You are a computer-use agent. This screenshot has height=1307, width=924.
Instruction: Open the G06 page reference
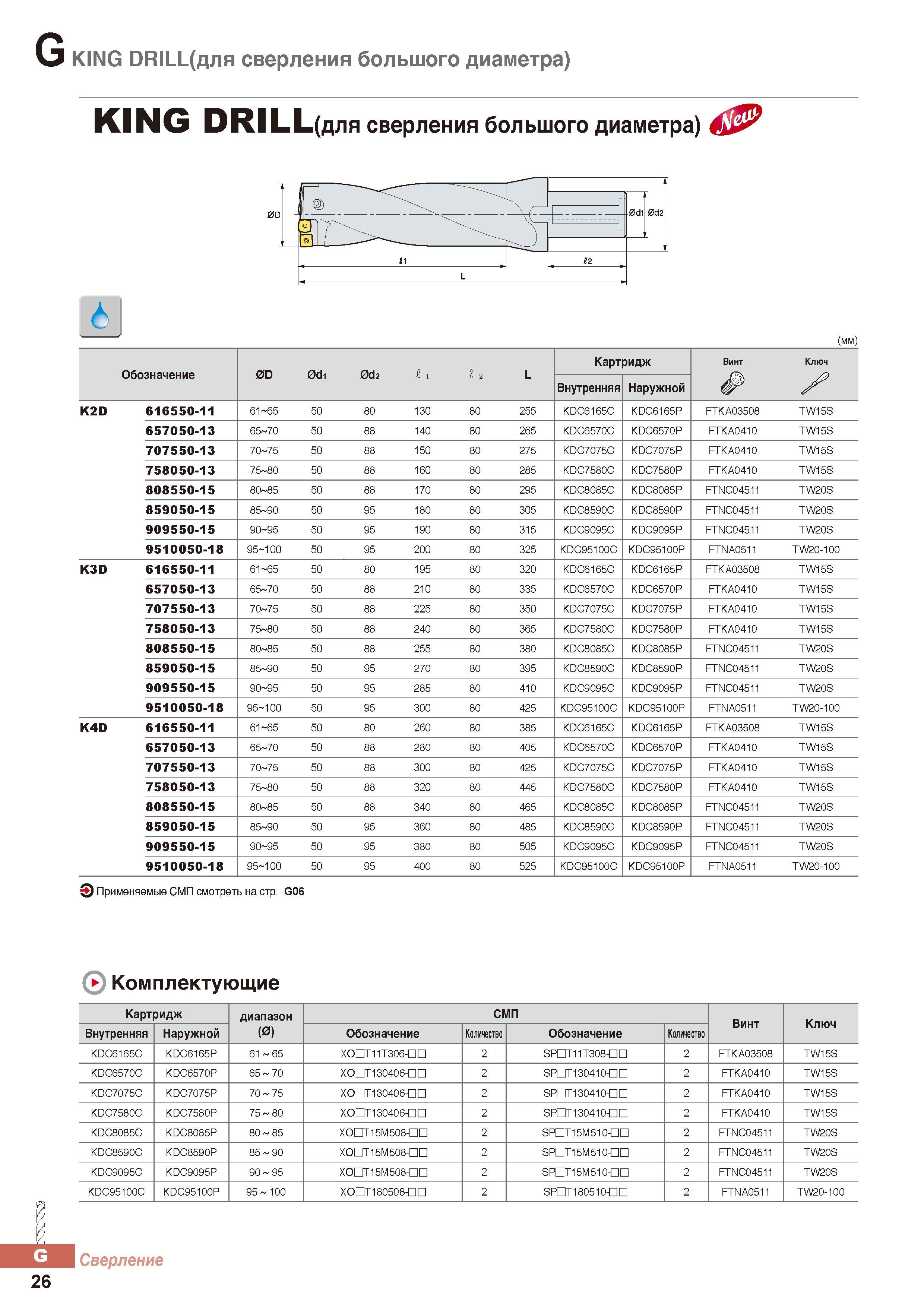(294, 892)
